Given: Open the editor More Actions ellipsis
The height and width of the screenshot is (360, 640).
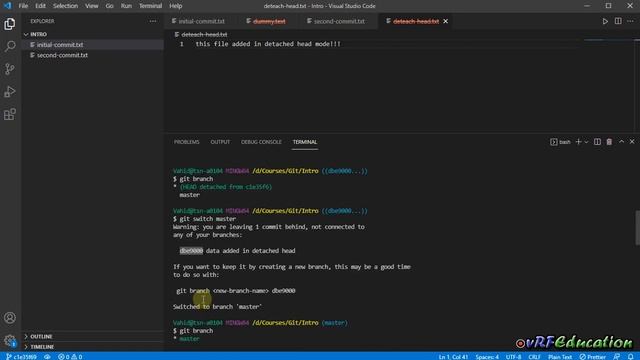Looking at the screenshot, I should 631,21.
